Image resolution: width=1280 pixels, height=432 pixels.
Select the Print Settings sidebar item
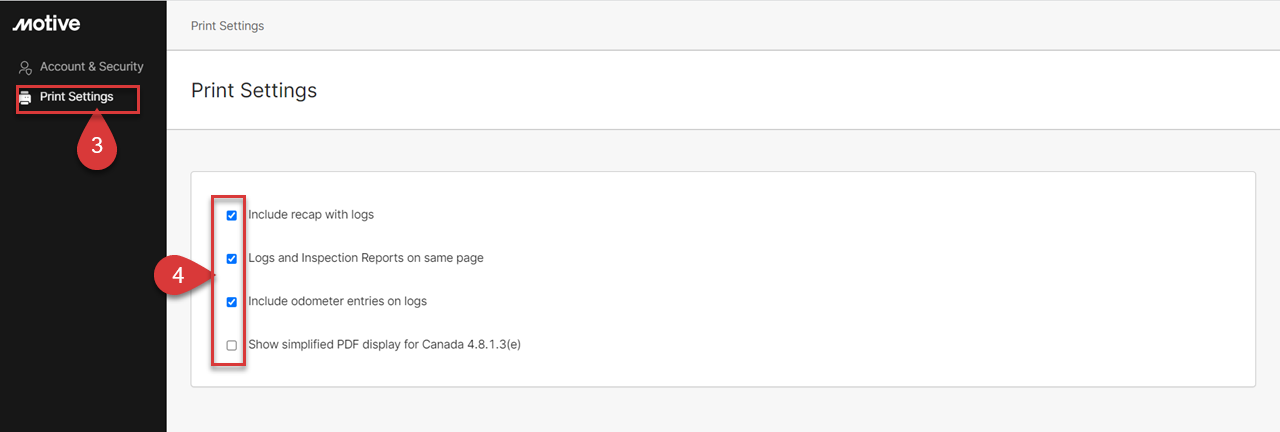click(x=78, y=98)
